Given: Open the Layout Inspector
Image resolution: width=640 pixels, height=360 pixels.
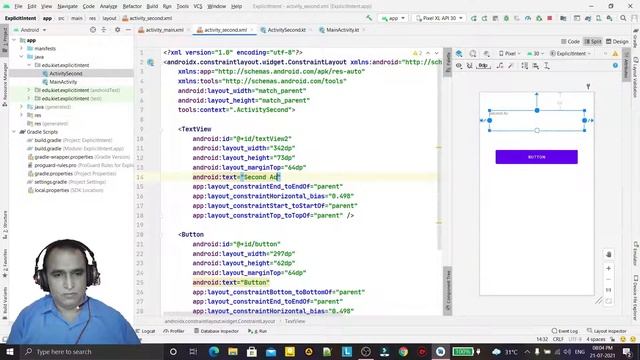Looking at the screenshot, I should (607, 331).
